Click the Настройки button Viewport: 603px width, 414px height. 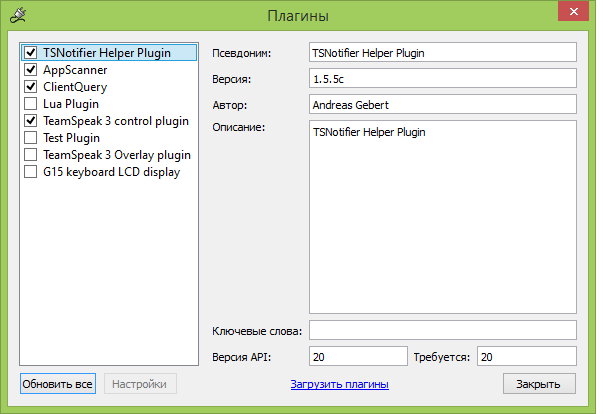[140, 384]
